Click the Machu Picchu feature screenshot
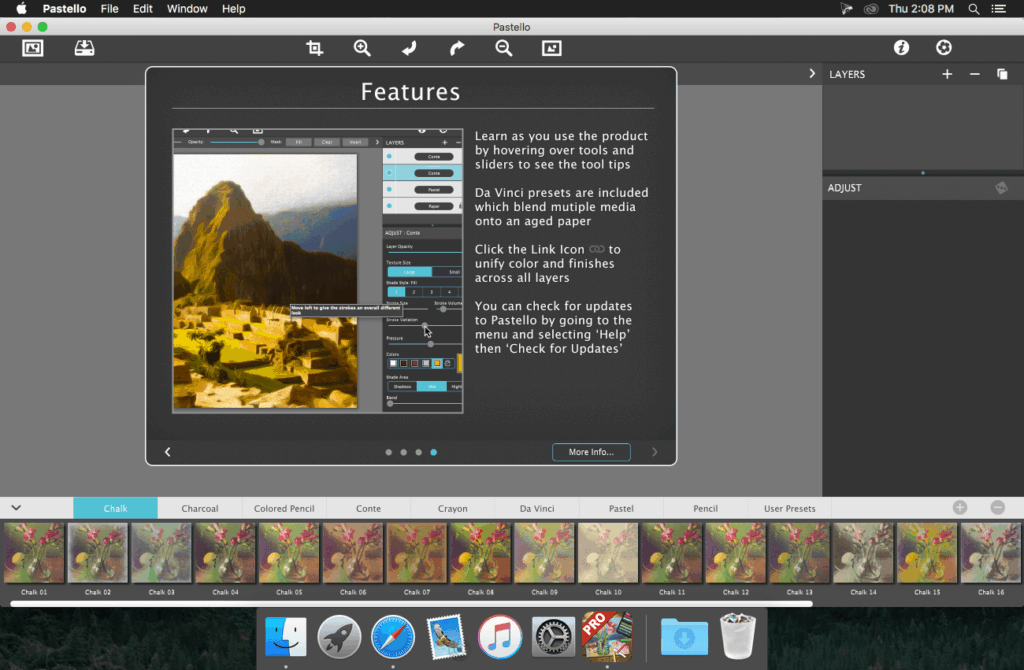 (317, 270)
